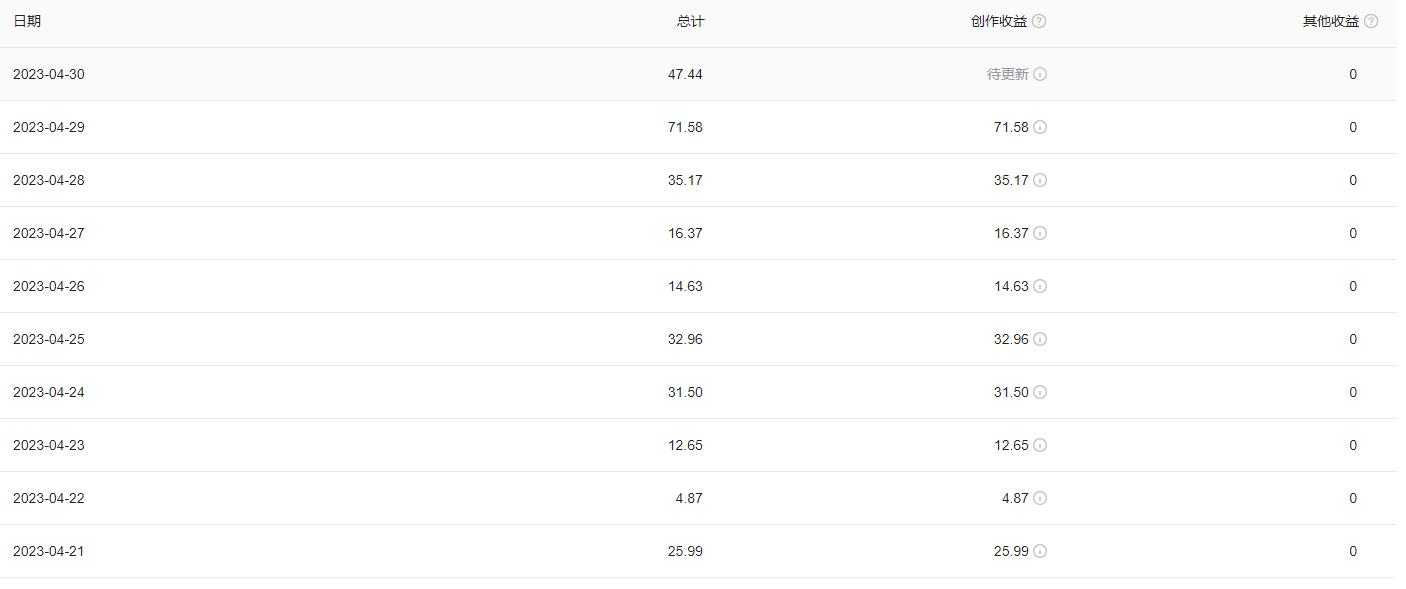Click info icon beside 35.17 创作收益
Viewport: 1406px width, 589px height.
point(1040,180)
